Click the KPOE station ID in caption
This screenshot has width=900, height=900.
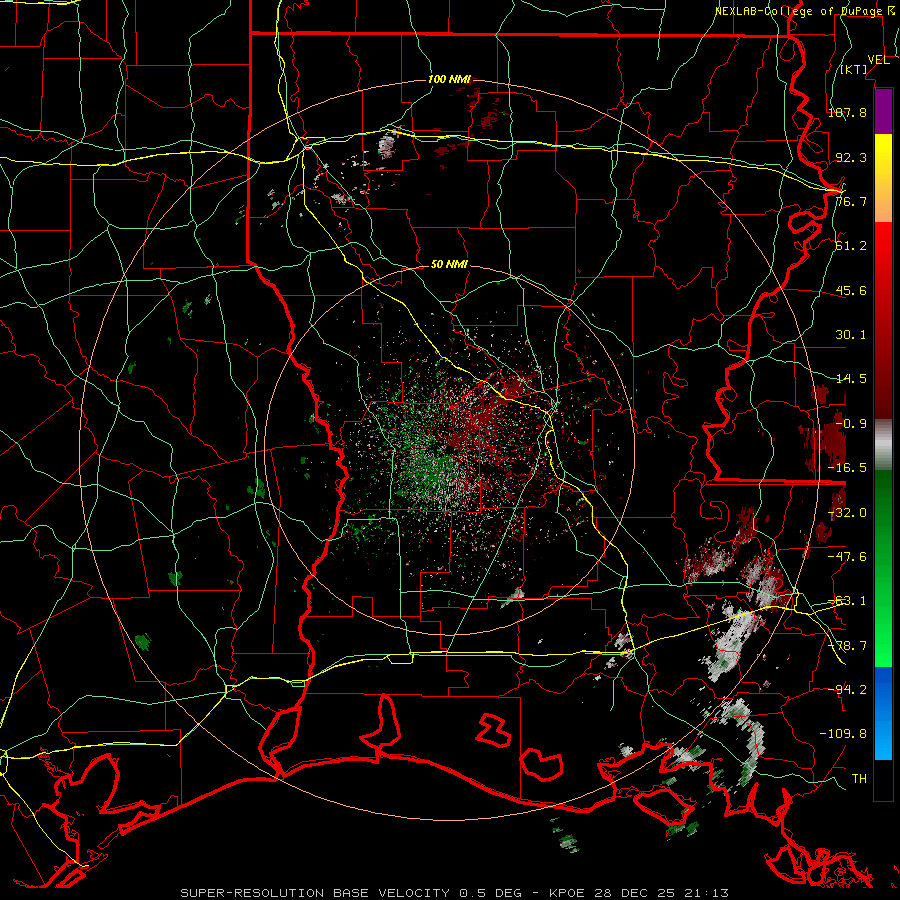coord(567,893)
